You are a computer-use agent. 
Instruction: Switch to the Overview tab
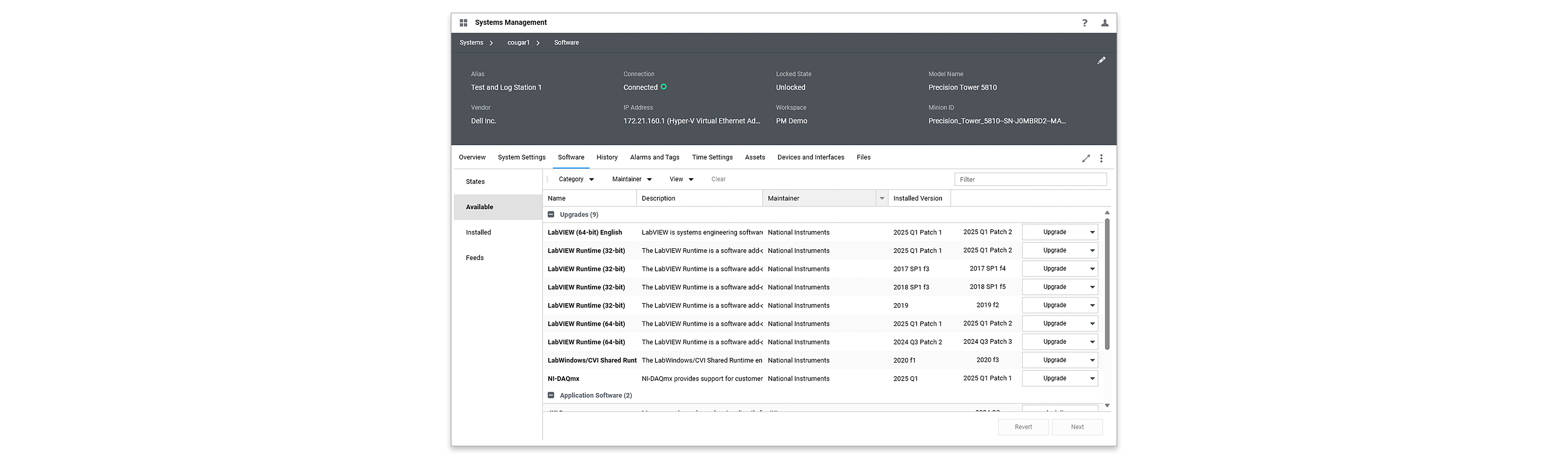(472, 157)
